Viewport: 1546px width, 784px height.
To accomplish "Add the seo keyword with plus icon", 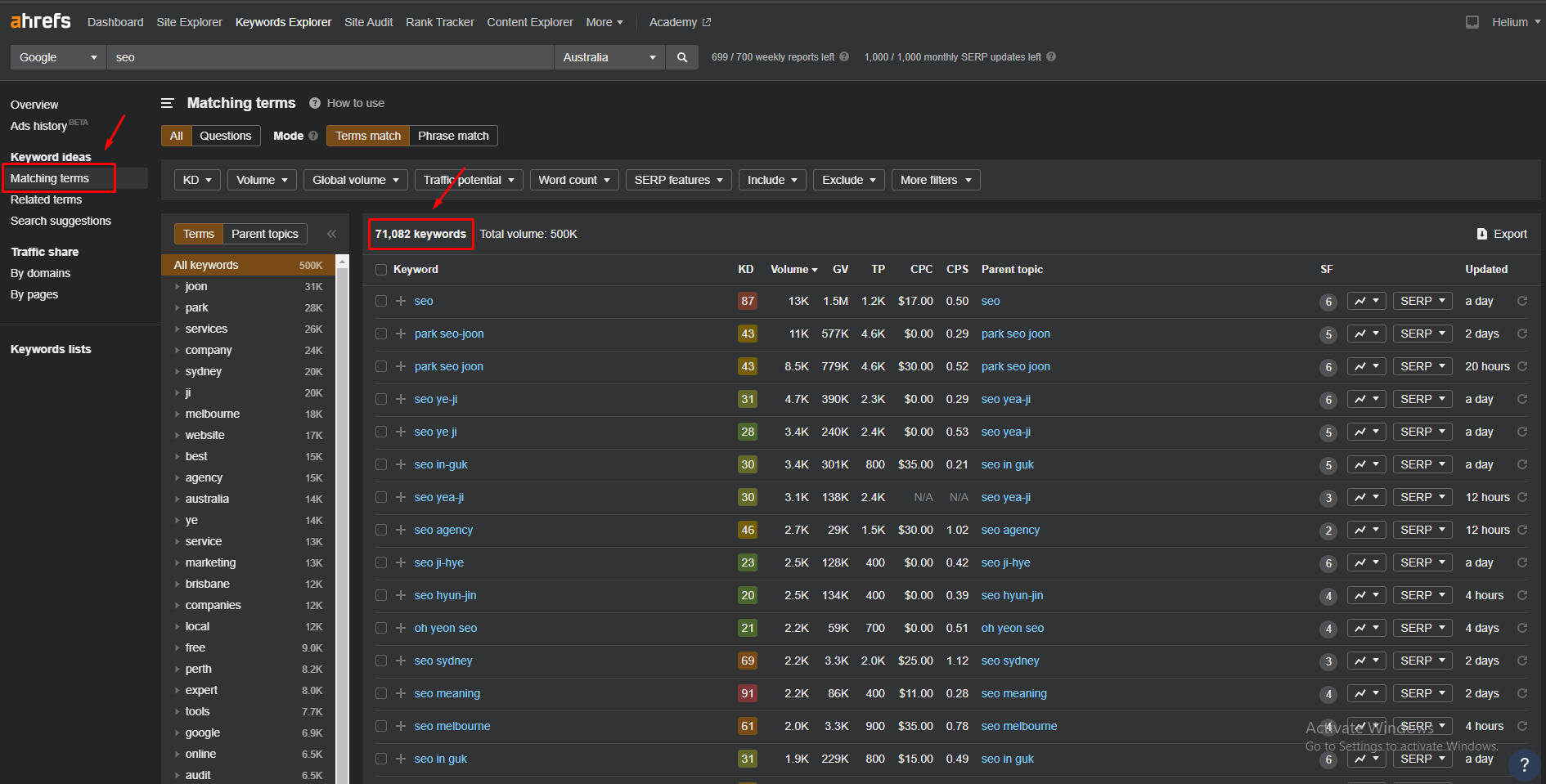I will click(x=401, y=301).
